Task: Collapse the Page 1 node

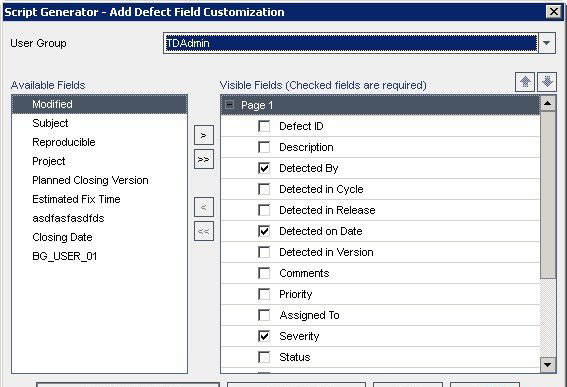Action: (229, 105)
